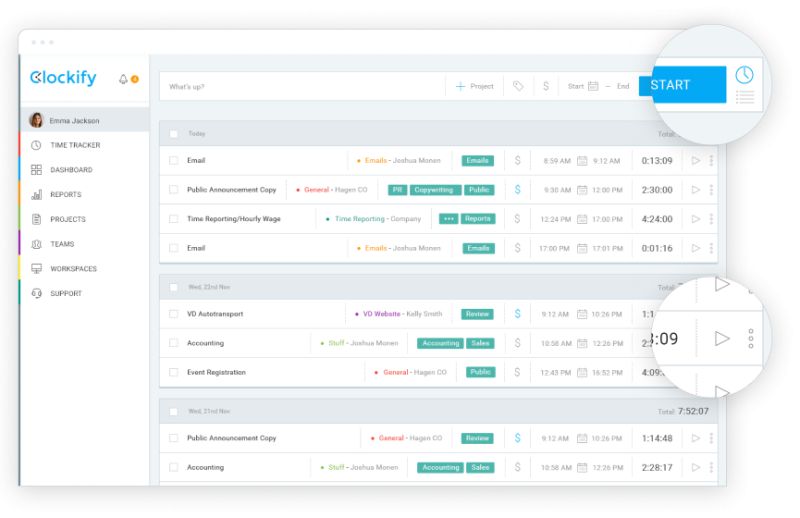Viewport: 800px width, 518px height.
Task: Select all entries for Today
Action: click(x=174, y=134)
